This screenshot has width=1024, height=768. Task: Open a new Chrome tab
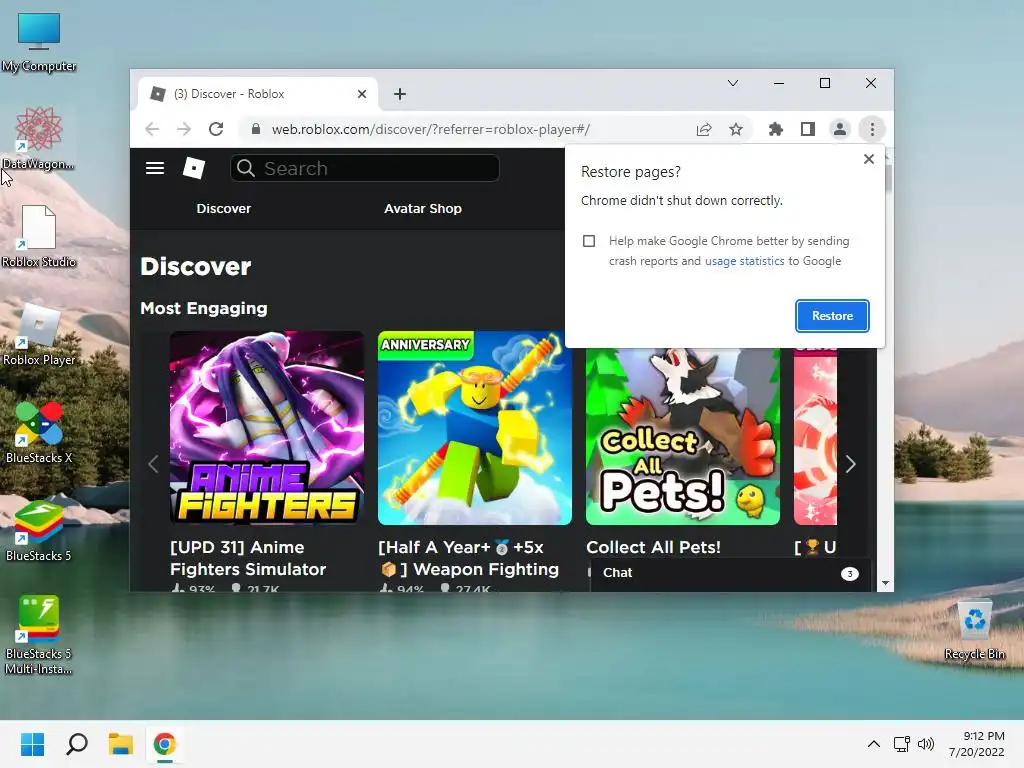[400, 94]
